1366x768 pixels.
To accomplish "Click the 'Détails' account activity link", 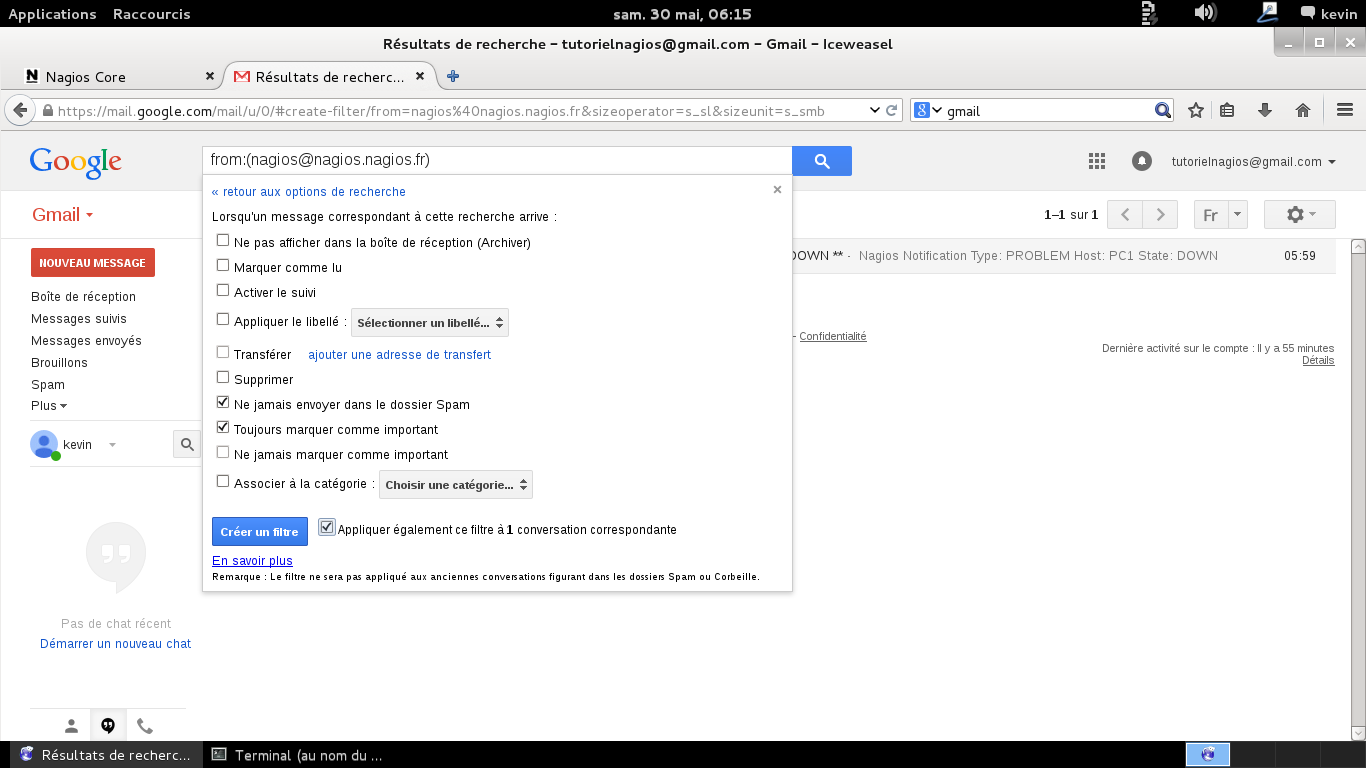I will click(1318, 360).
